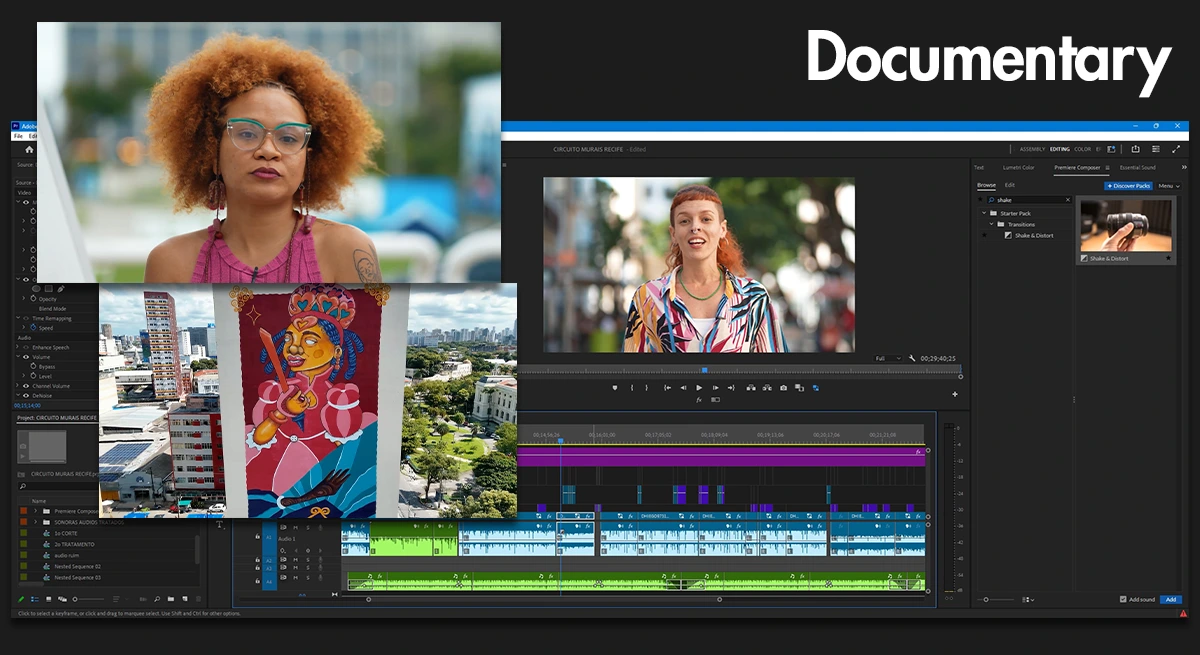Image resolution: width=1200 pixels, height=655 pixels.
Task: Jump to In point in Program Monitor
Action: (x=667, y=388)
